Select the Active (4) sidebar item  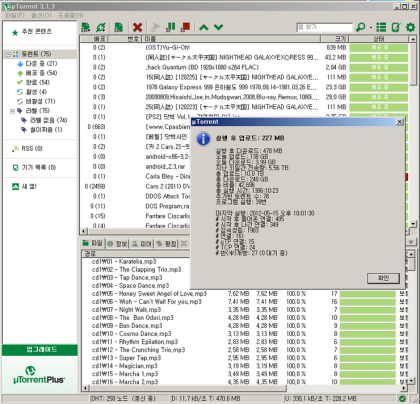tap(32, 92)
